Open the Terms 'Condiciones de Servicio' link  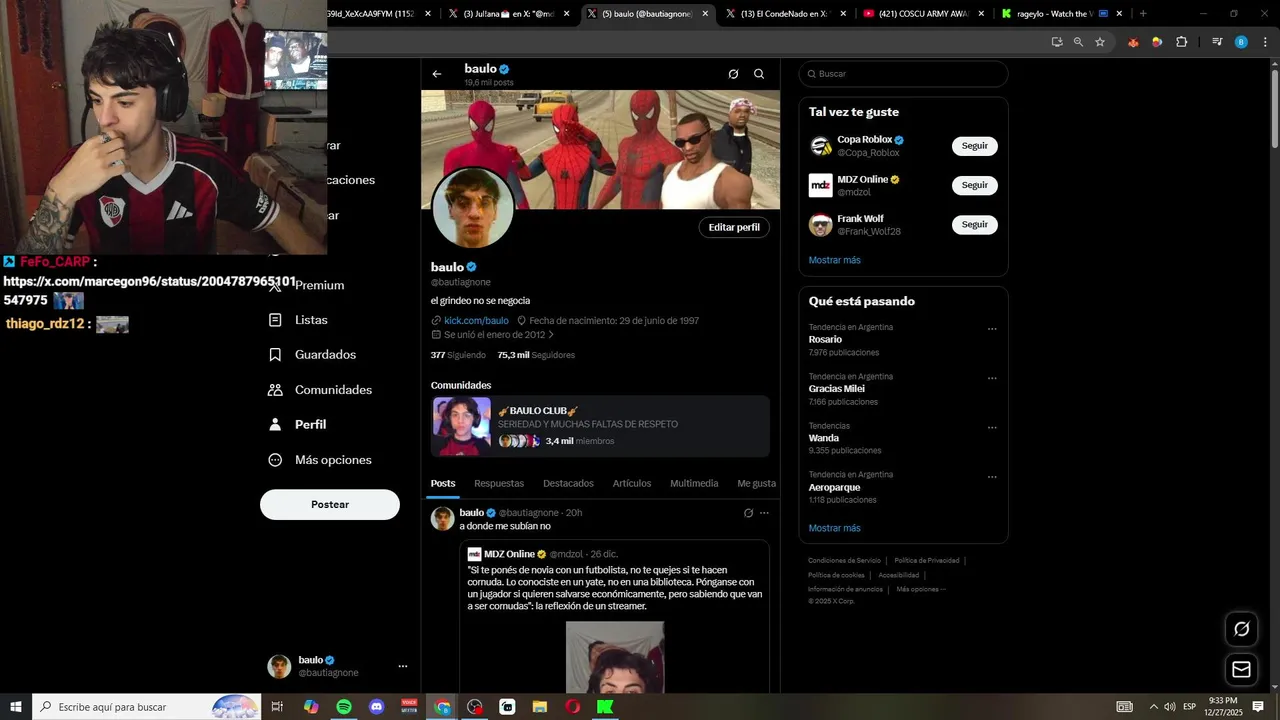pyautogui.click(x=844, y=561)
